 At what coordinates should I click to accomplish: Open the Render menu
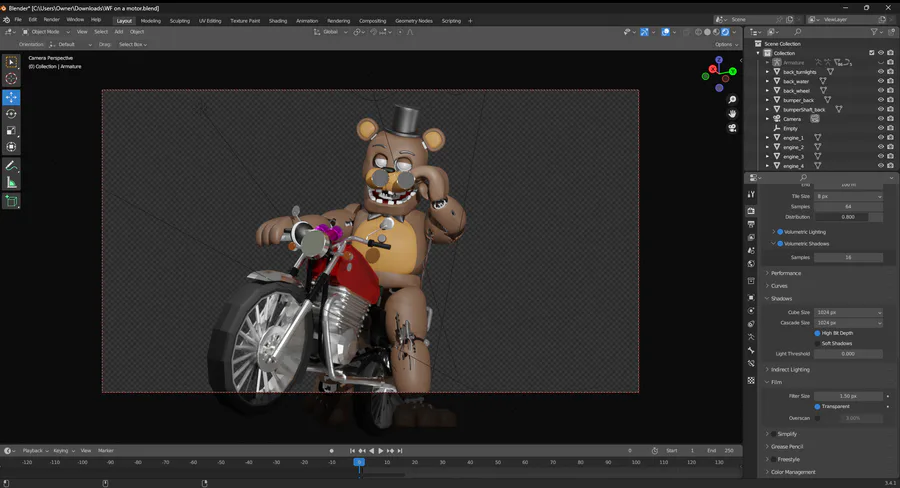pyautogui.click(x=51, y=20)
